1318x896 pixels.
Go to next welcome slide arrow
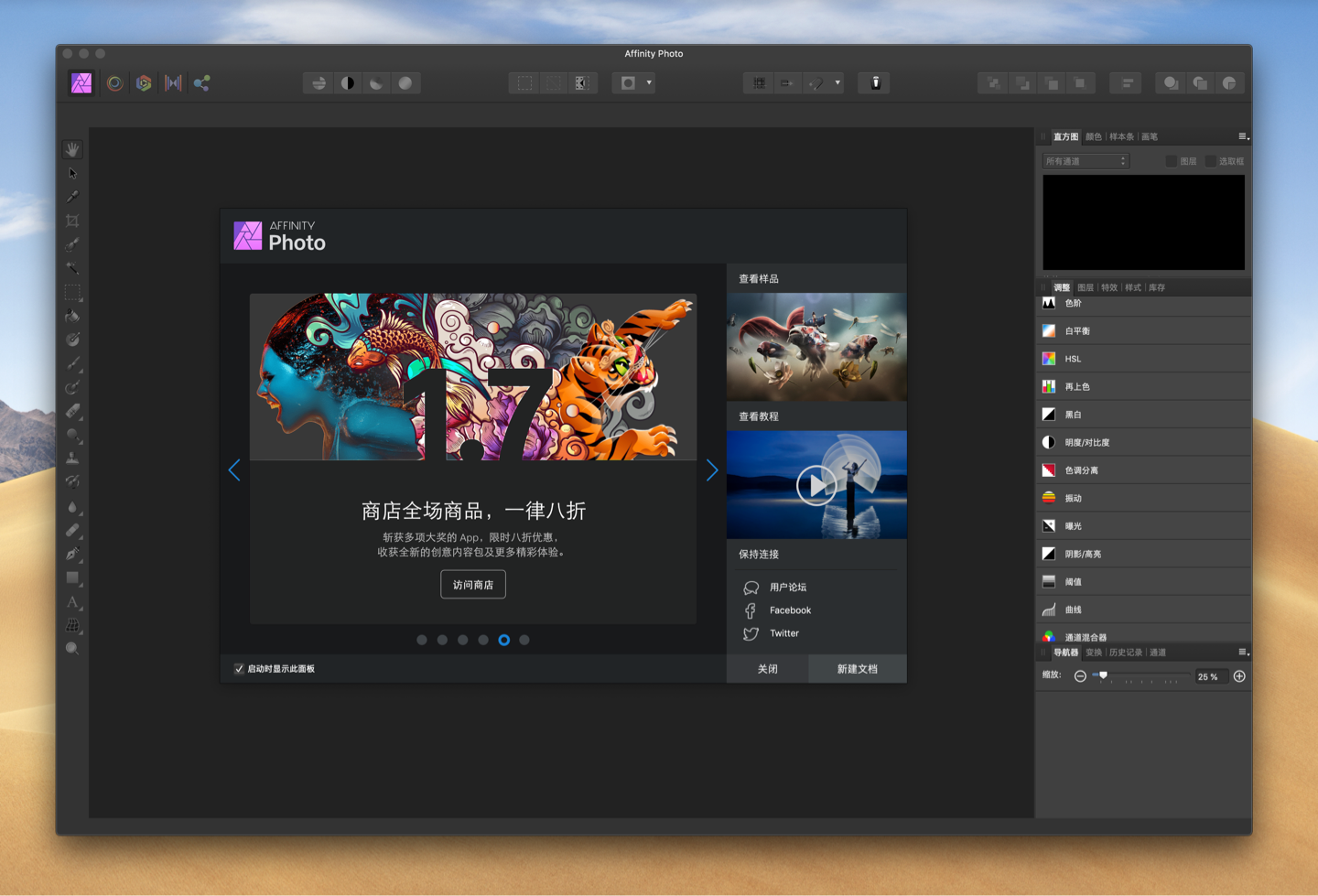[712, 470]
